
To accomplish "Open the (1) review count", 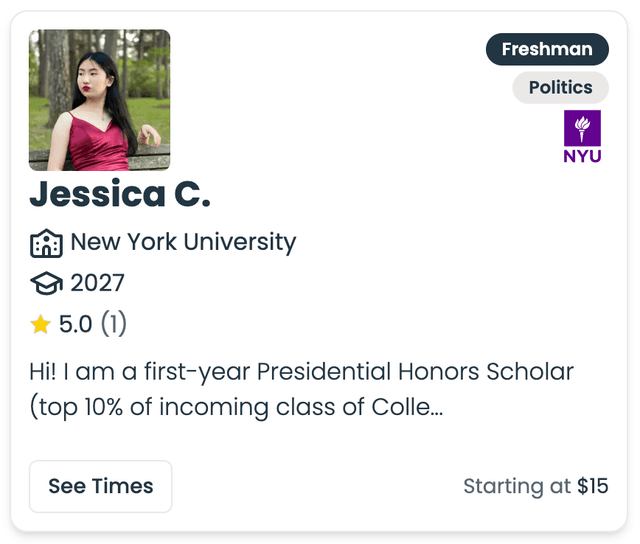I will tap(113, 324).
